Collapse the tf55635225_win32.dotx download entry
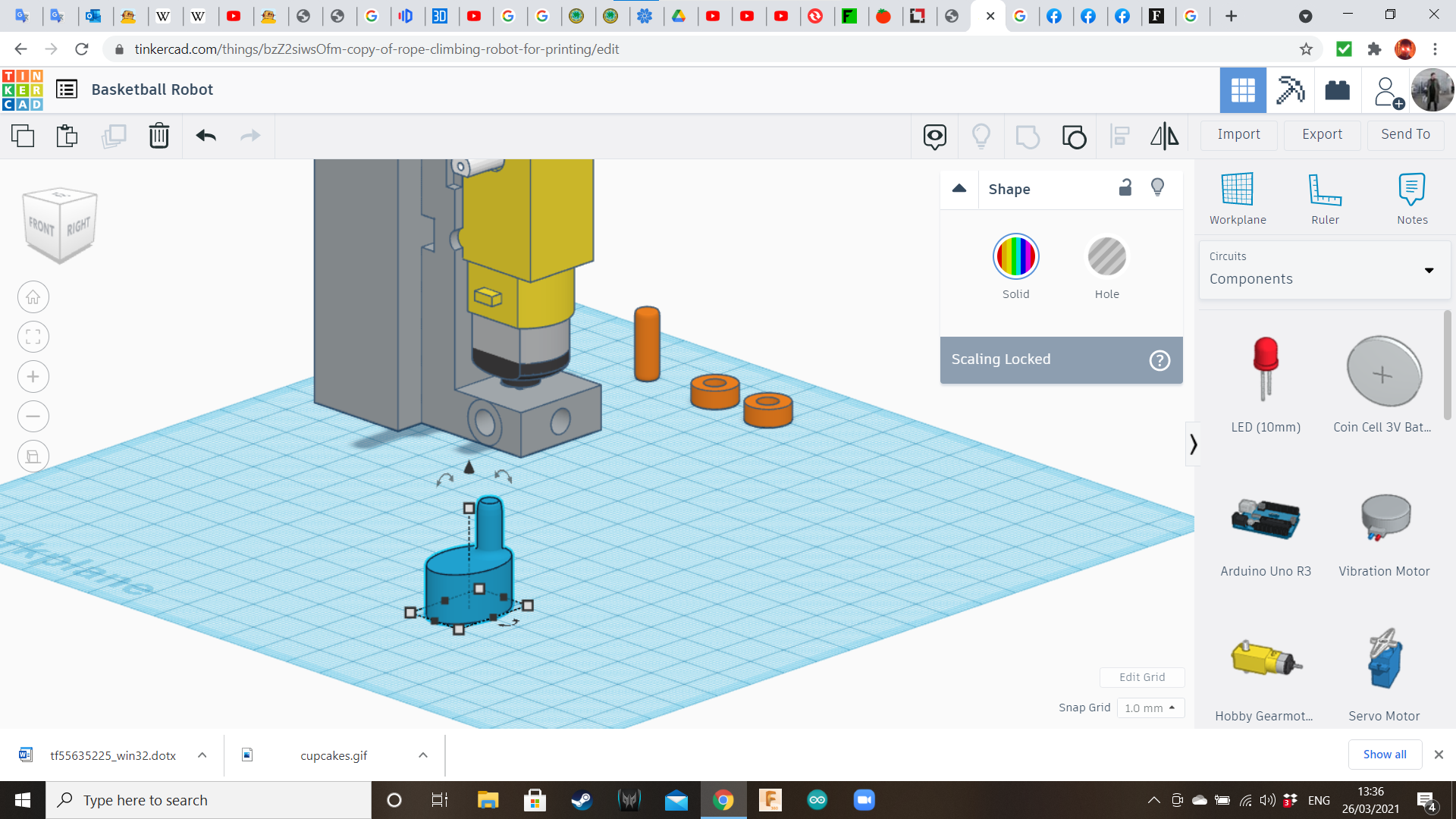The height and width of the screenshot is (819, 1456). tap(202, 755)
